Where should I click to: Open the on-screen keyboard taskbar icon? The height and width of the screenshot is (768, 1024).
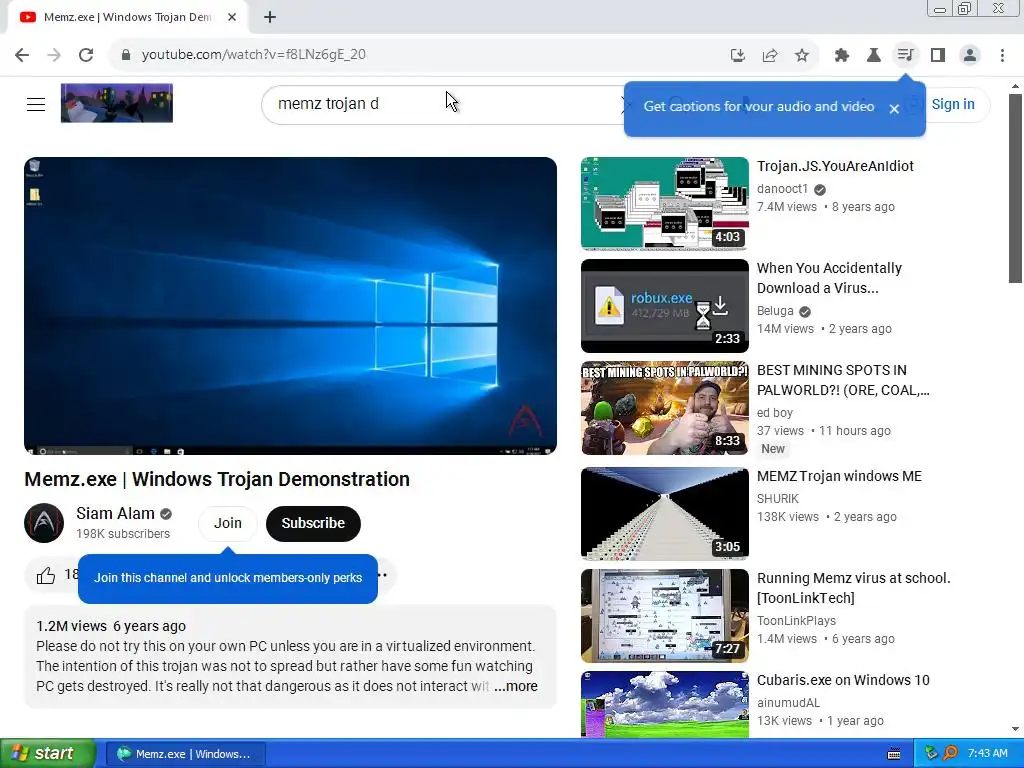click(894, 754)
